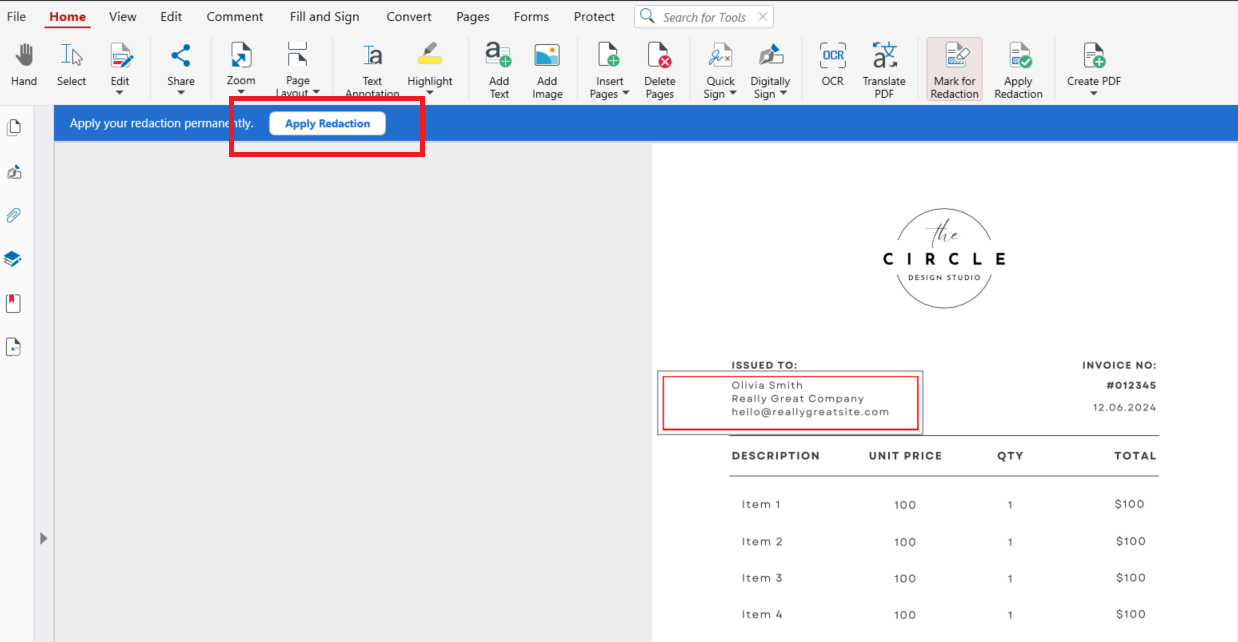The height and width of the screenshot is (642, 1238).
Task: Clear the Search for Tools box
Action: pos(763,17)
